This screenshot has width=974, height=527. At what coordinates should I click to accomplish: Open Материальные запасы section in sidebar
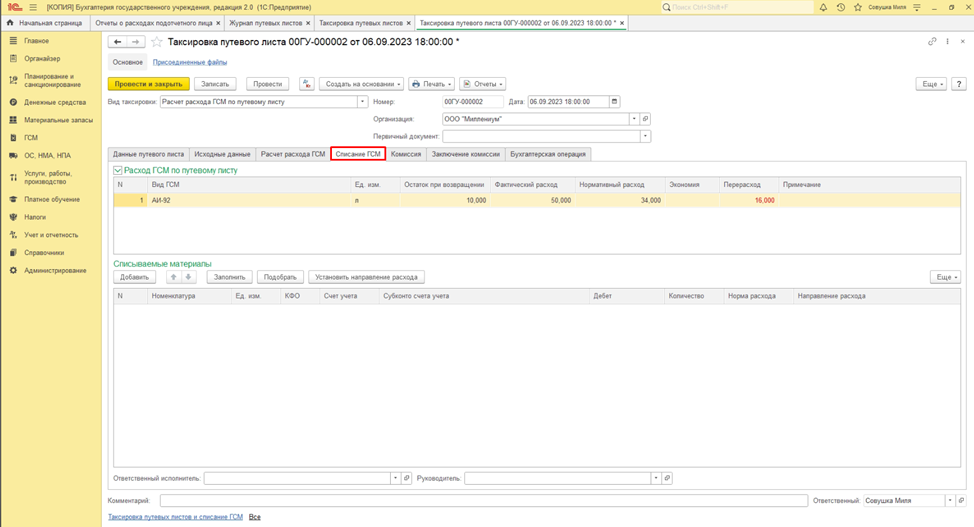click(x=58, y=120)
